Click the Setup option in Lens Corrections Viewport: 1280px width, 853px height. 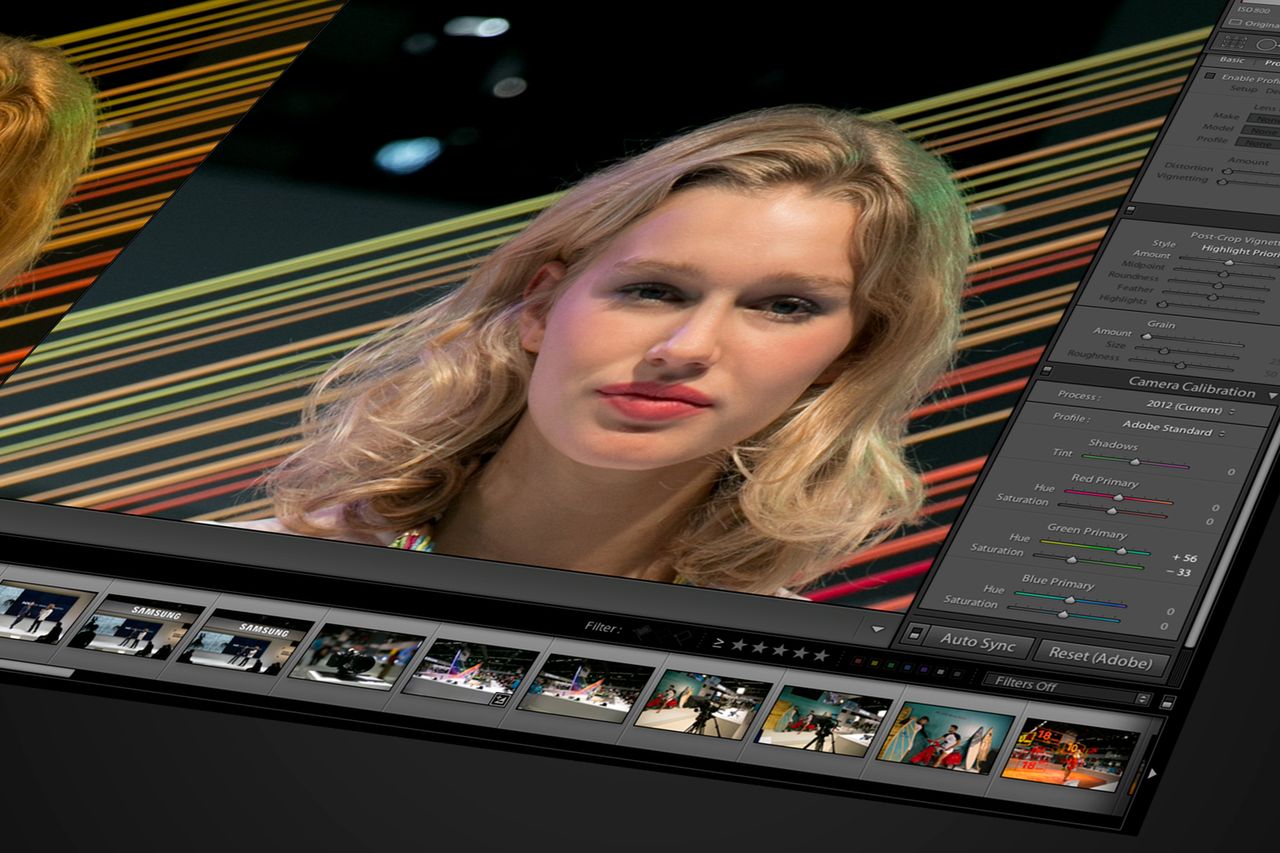click(1243, 89)
